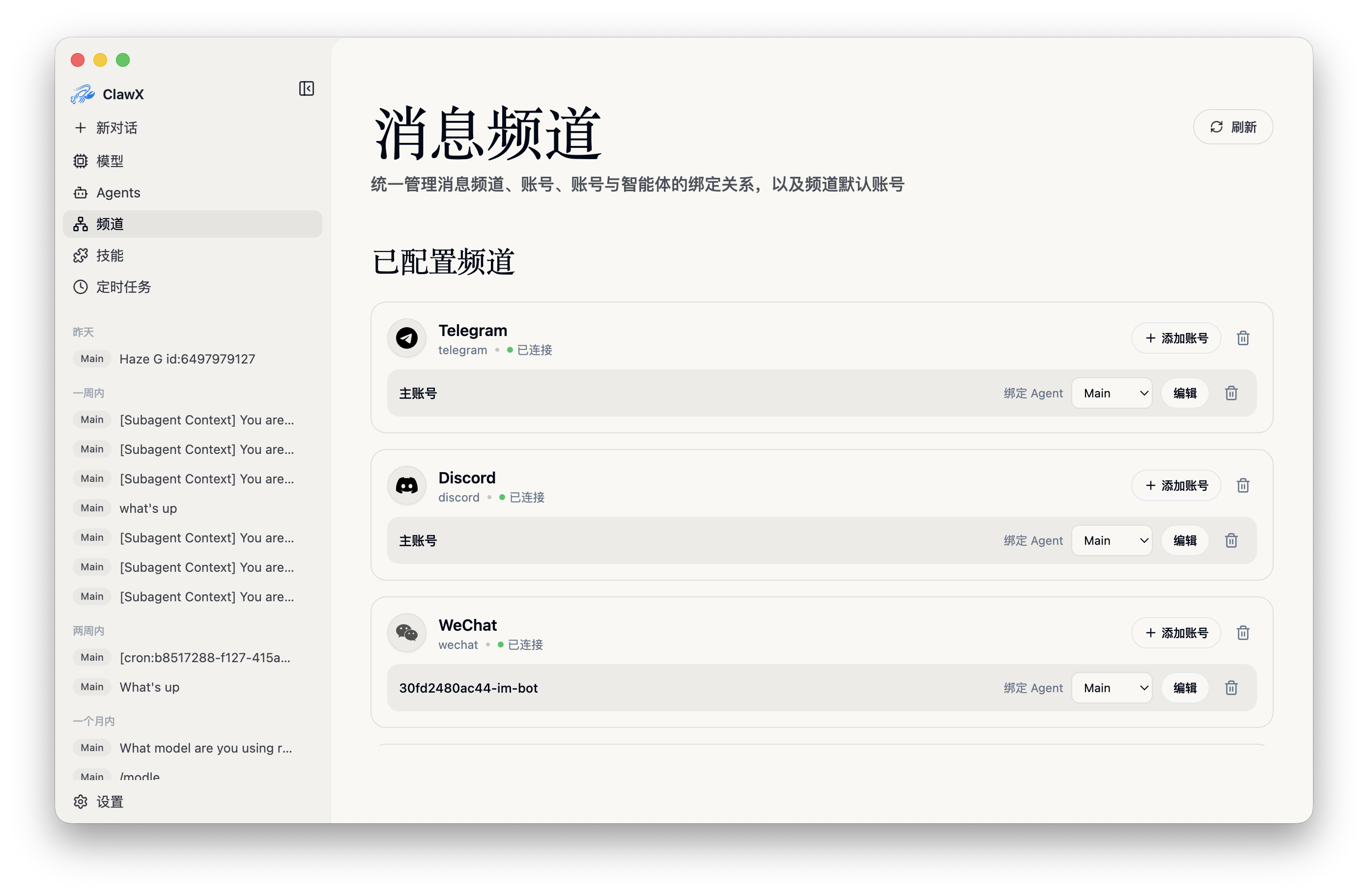Edit the 30fd2480ac44-im-bot account
Viewport: 1368px width, 896px height.
tap(1185, 688)
